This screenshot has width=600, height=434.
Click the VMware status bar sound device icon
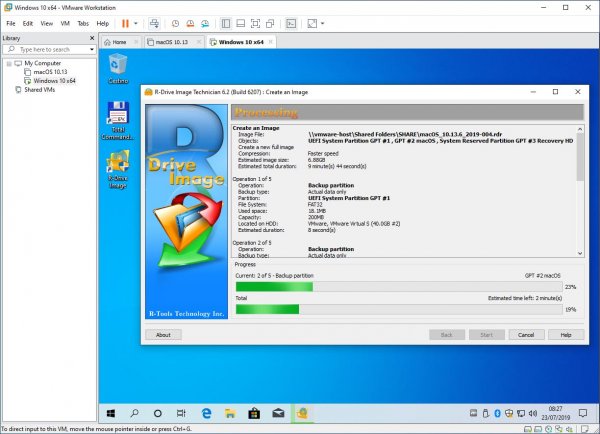click(x=569, y=429)
